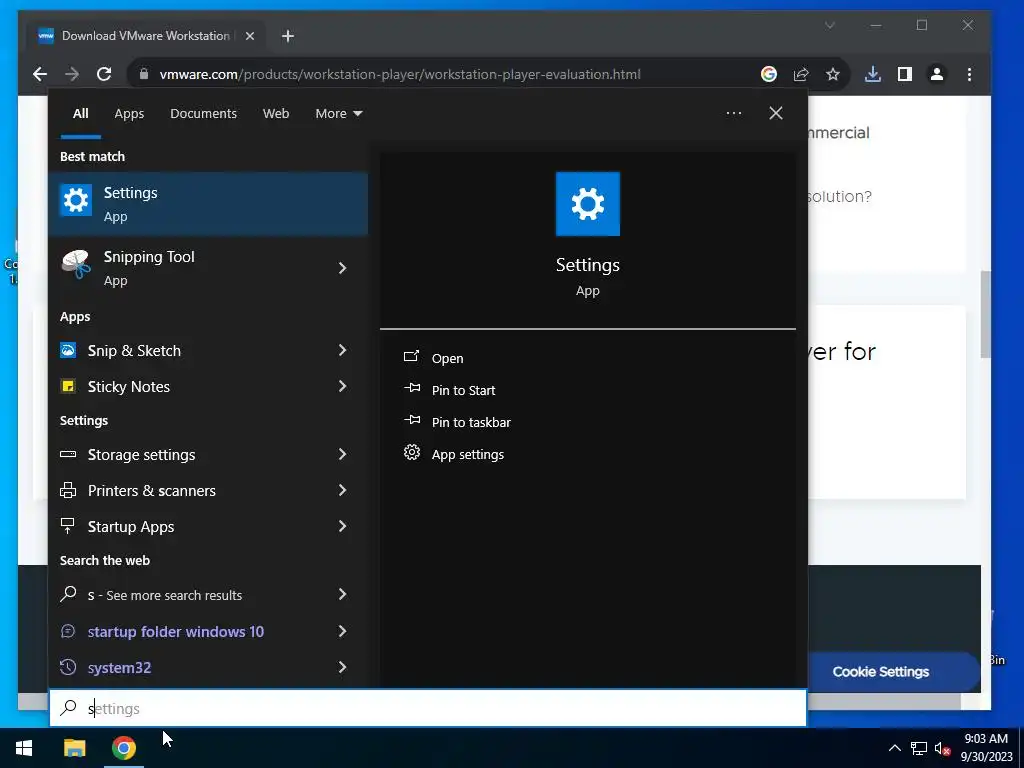Viewport: 1024px width, 768px height.
Task: Bookmark this page with the star icon
Action: click(833, 74)
